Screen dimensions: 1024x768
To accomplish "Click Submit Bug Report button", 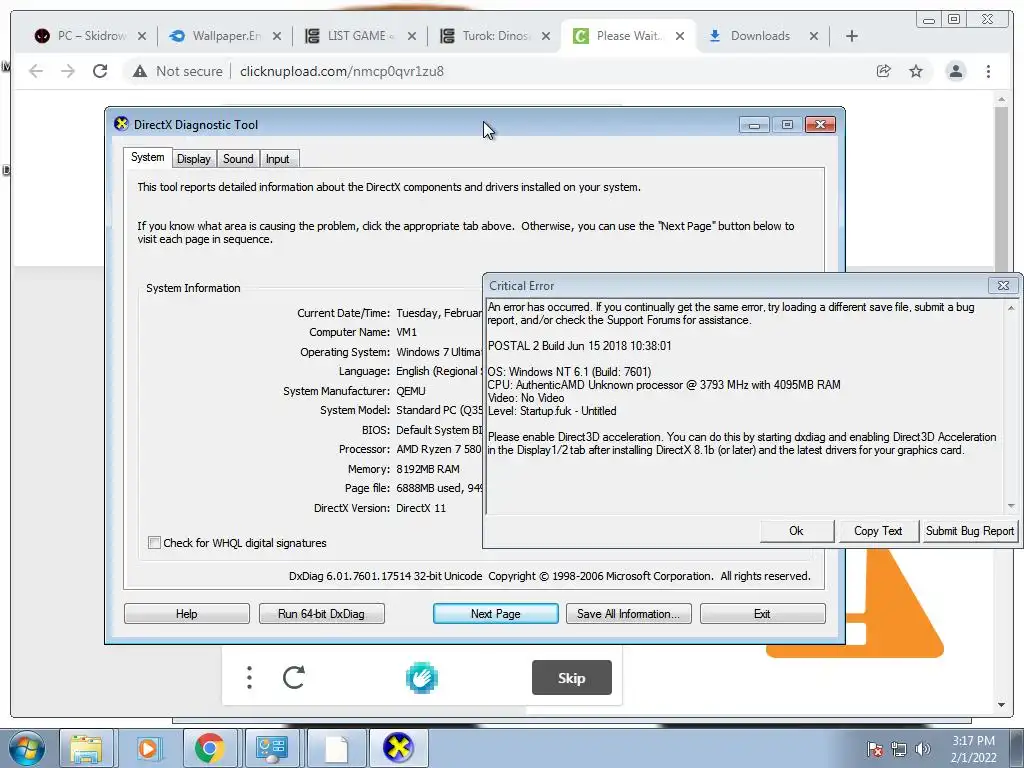I will pos(970,531).
